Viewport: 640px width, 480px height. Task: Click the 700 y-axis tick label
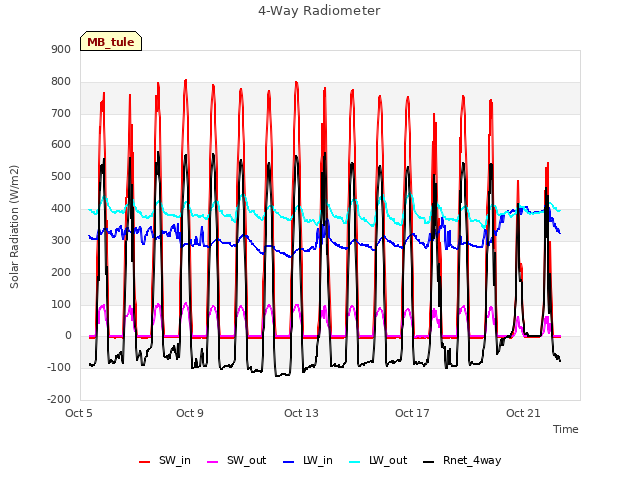click(x=61, y=113)
